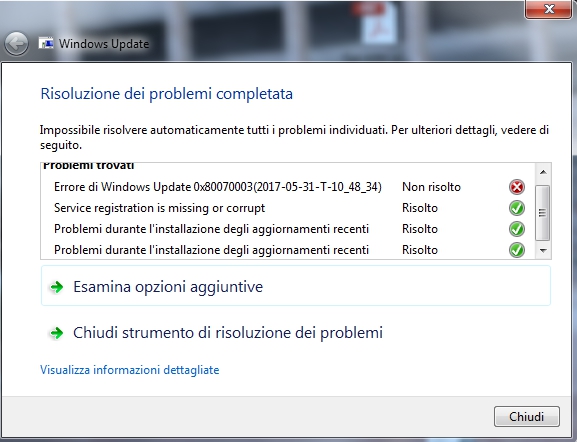This screenshot has height=442, width=577.
Task: Select last Problemi durante l'installazione row
Action: (x=288, y=250)
